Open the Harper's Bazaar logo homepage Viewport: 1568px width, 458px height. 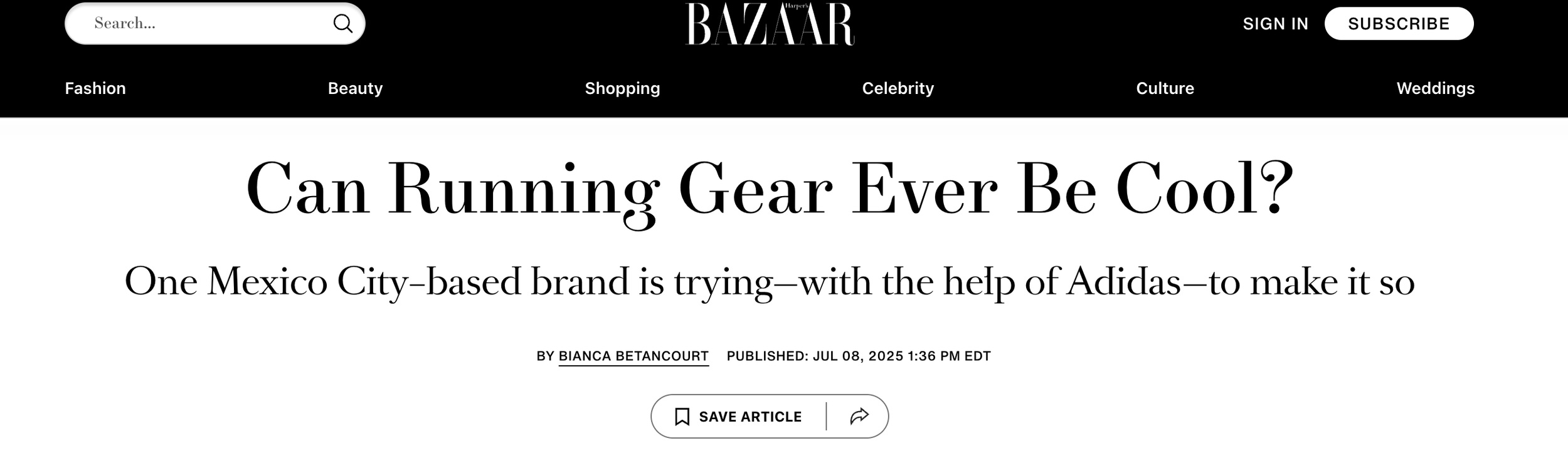770,24
